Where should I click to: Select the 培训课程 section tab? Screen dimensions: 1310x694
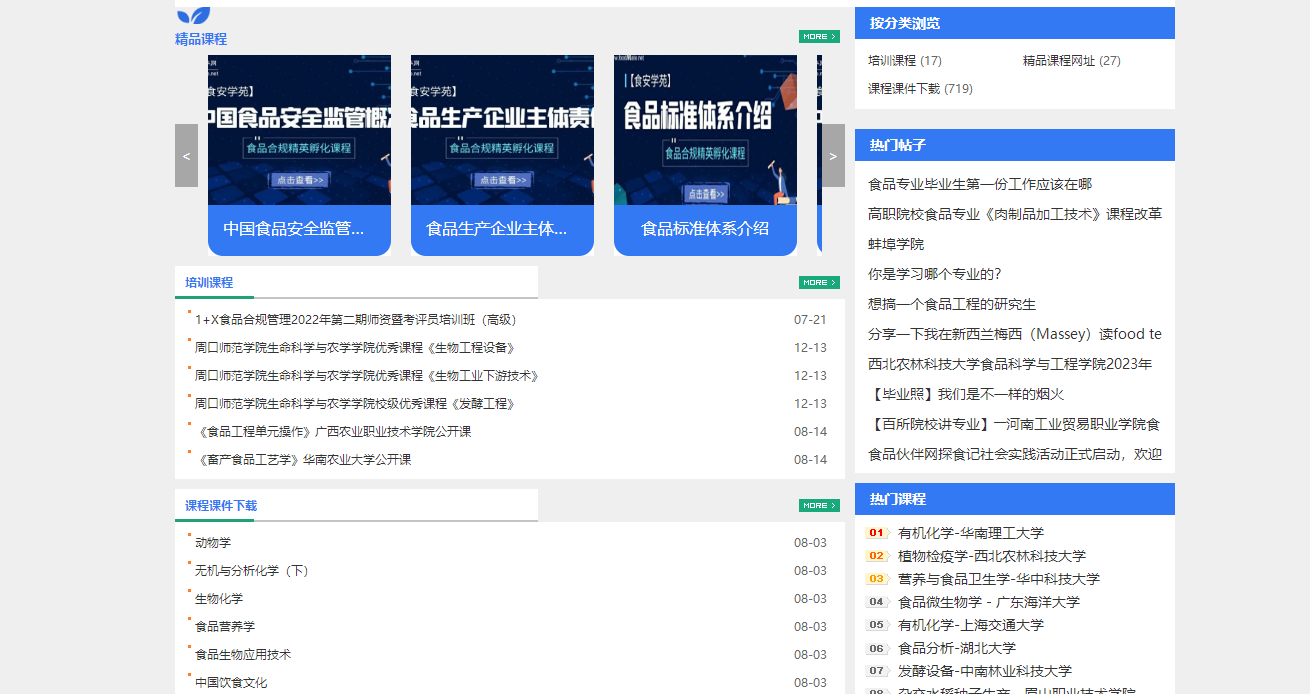coord(209,283)
